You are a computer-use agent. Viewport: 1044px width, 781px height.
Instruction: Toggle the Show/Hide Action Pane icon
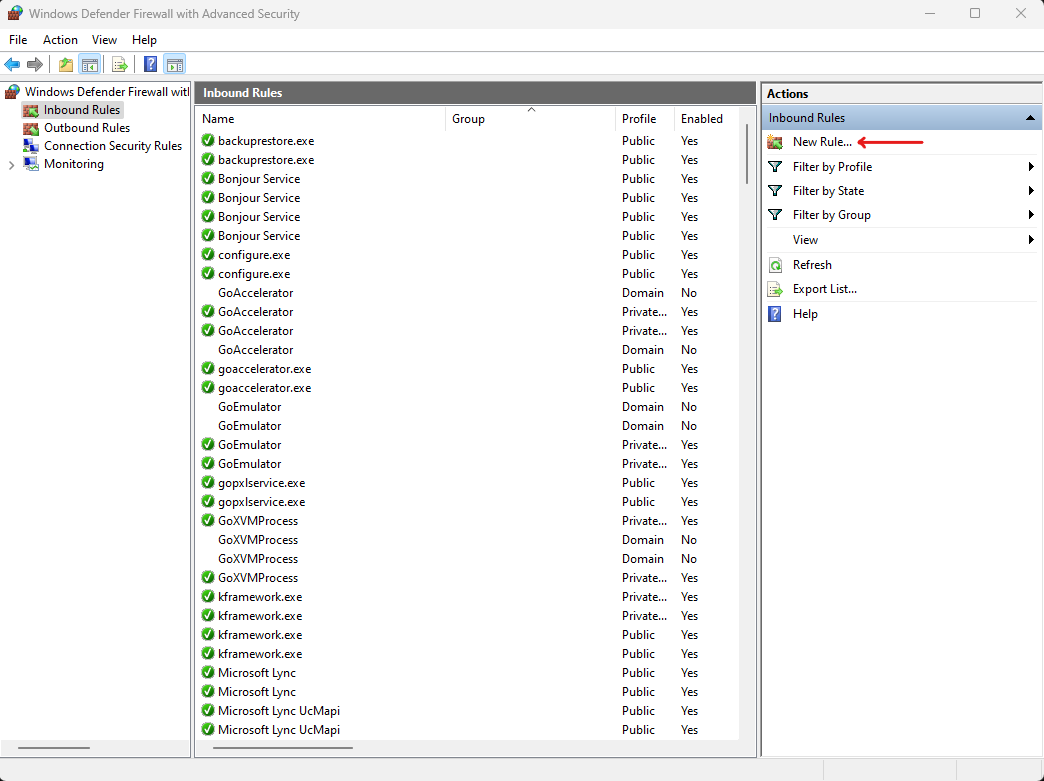click(174, 65)
